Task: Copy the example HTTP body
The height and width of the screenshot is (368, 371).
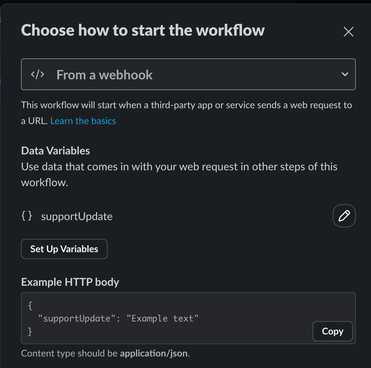Action: click(332, 331)
